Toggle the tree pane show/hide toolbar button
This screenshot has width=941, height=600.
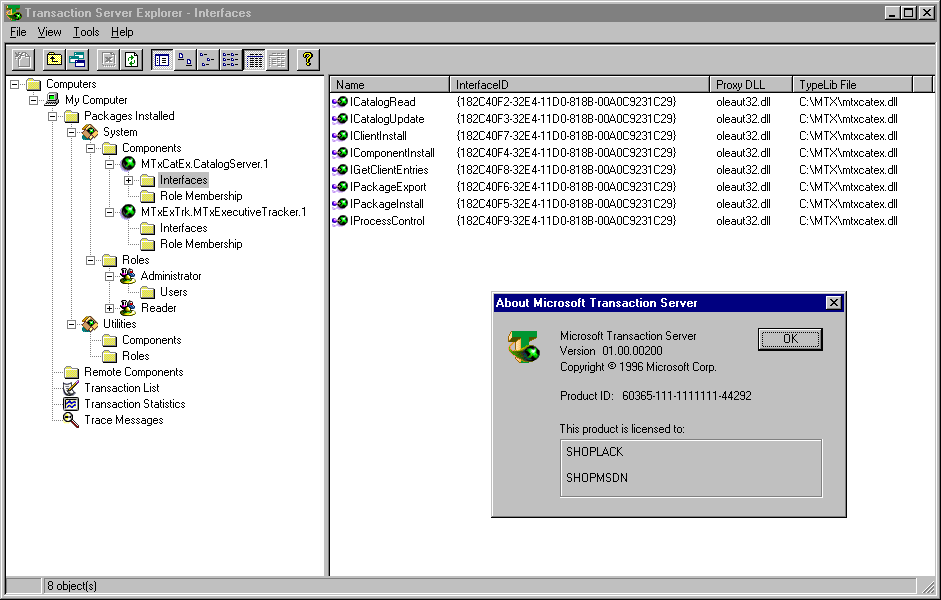pos(162,59)
